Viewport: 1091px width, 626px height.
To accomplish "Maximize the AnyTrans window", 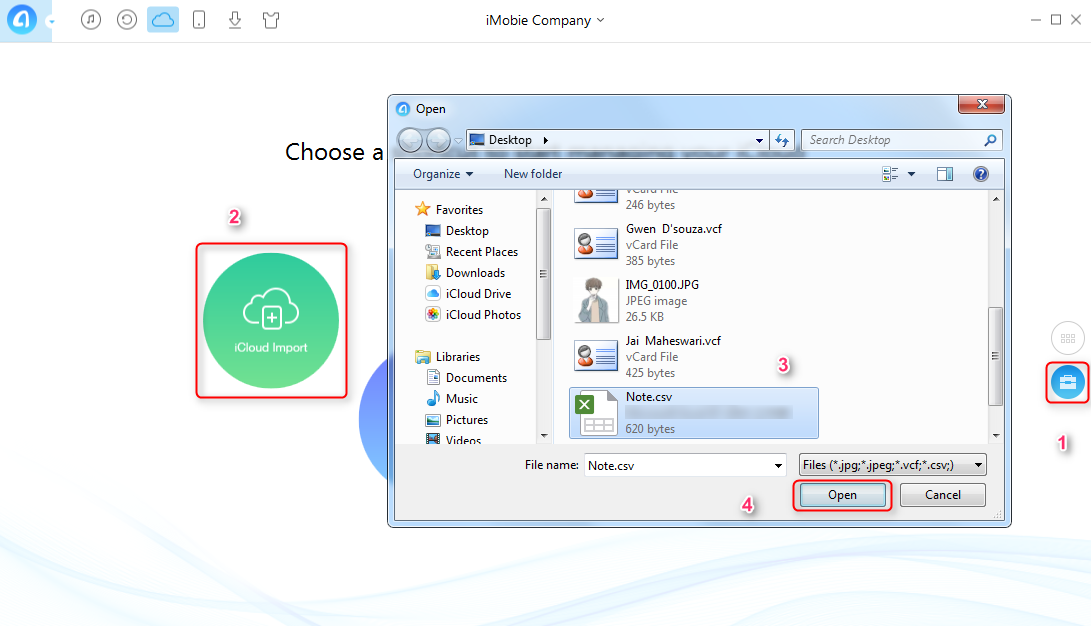I will (x=1056, y=19).
